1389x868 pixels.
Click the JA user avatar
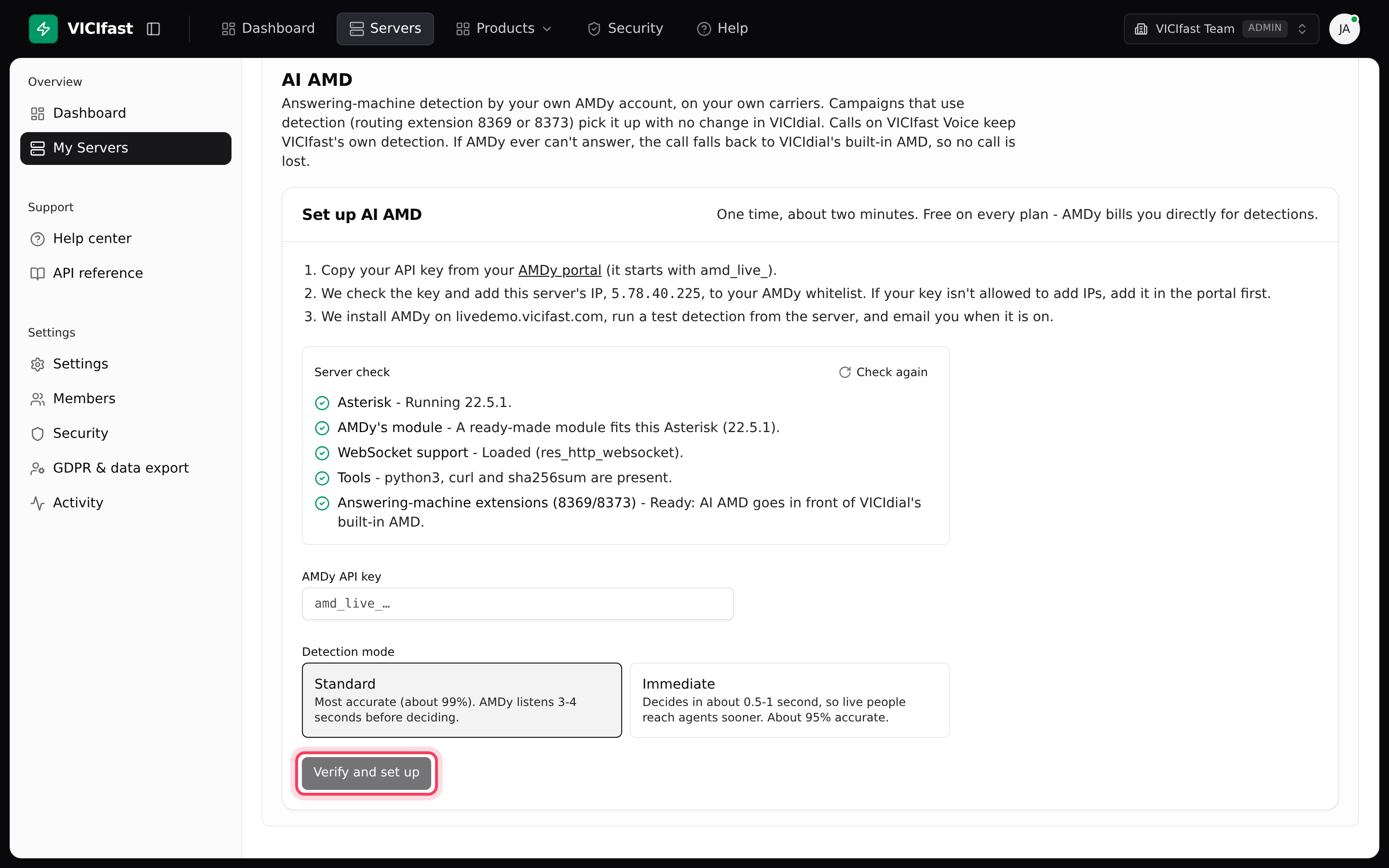(x=1344, y=29)
